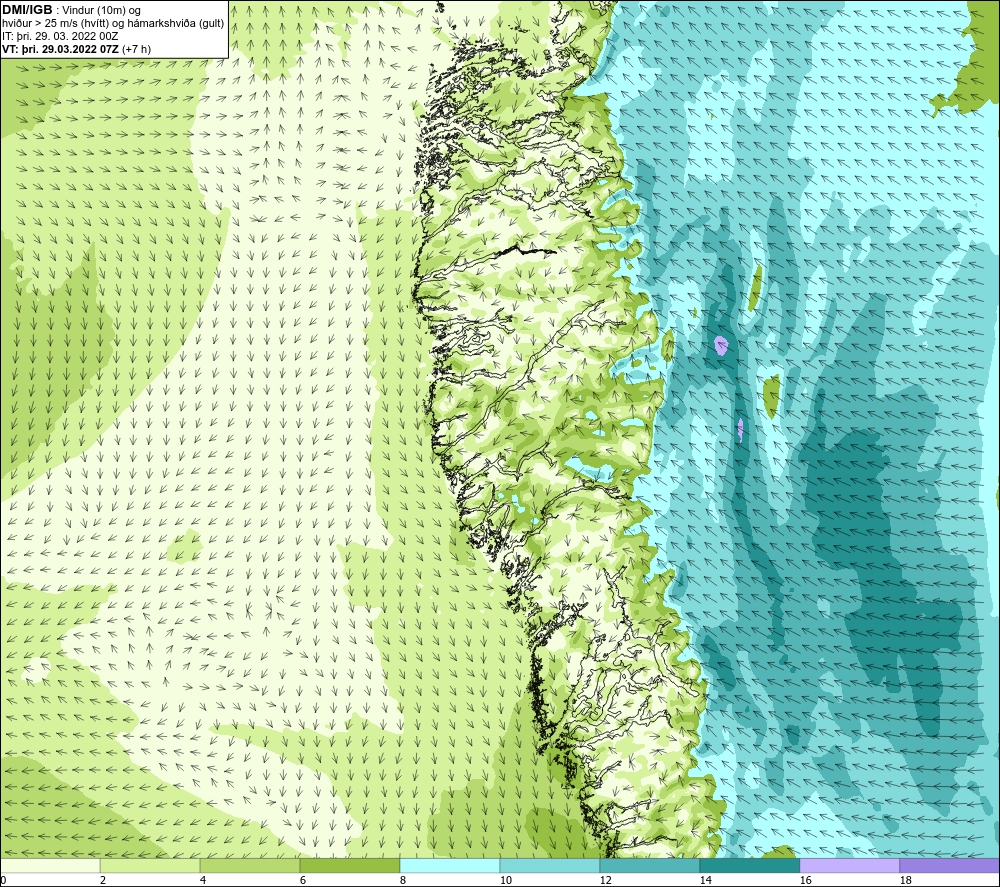The height and width of the screenshot is (887, 1000).
Task: Select the 12–14 m/s teal swatch
Action: pos(650,865)
